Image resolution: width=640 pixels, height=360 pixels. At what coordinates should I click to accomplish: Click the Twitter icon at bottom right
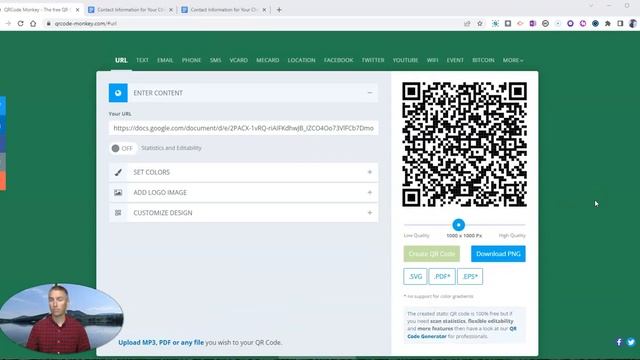(631, 342)
